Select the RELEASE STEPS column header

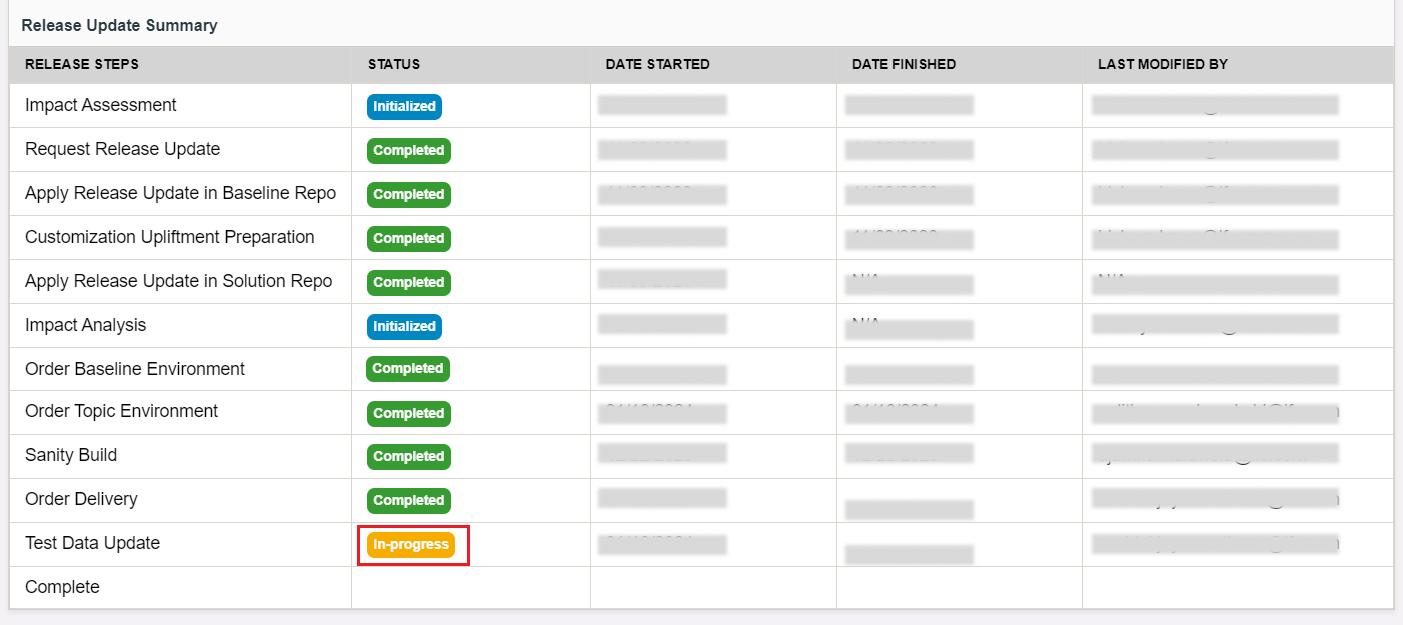pos(81,64)
